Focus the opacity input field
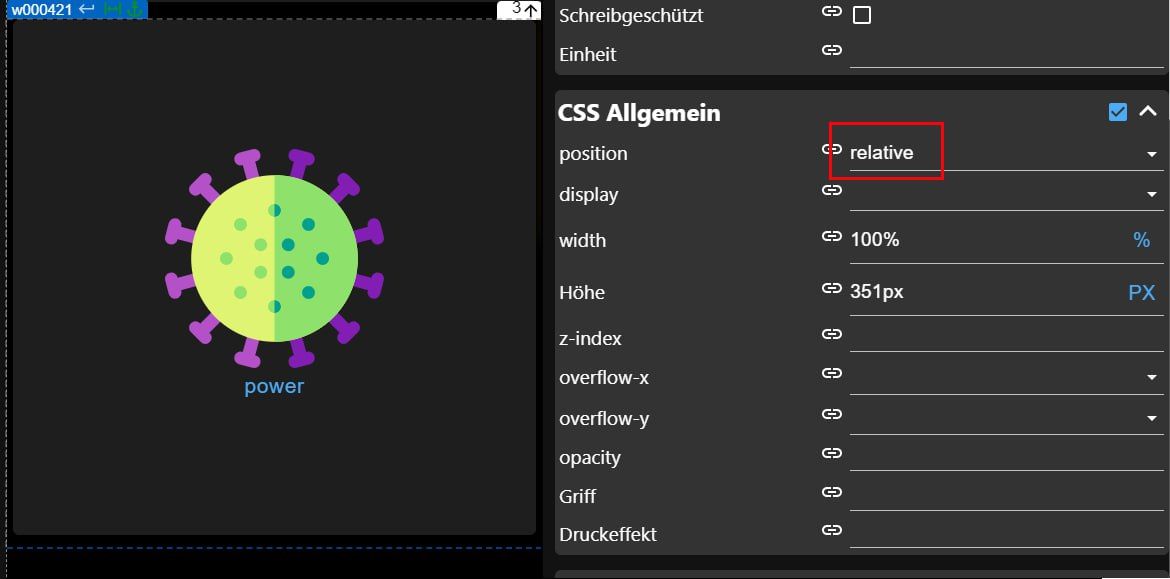 point(1007,456)
